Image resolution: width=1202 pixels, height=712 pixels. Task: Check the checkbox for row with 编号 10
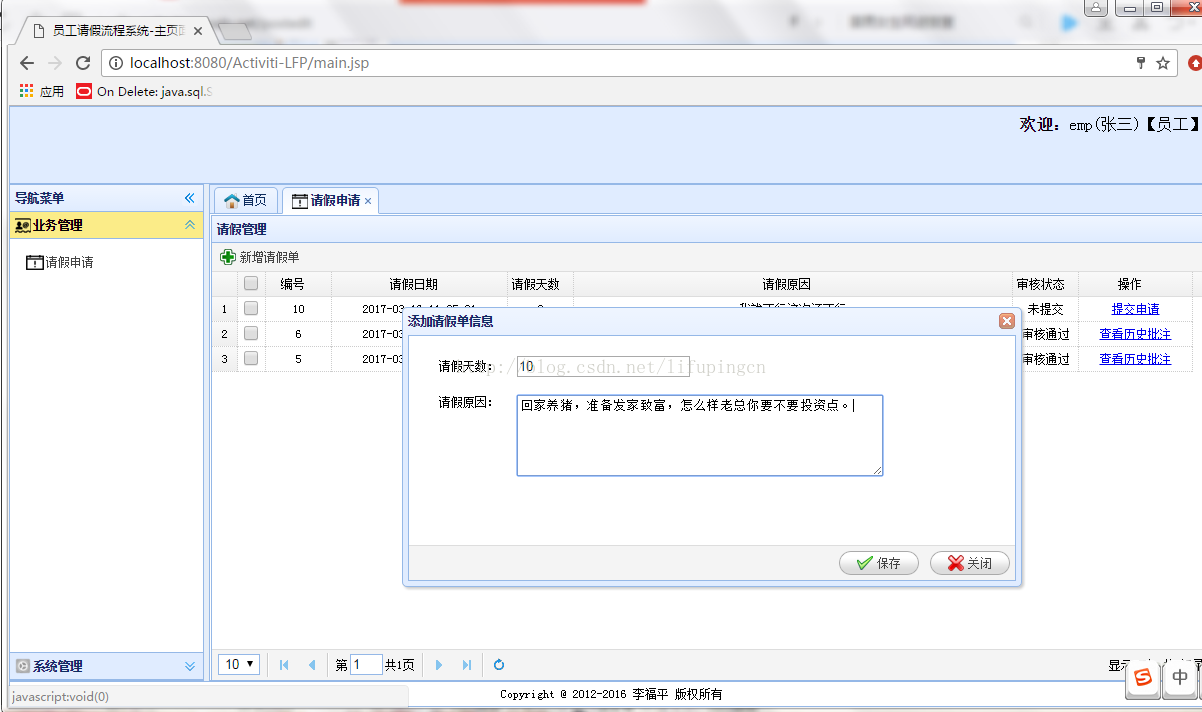pos(250,309)
